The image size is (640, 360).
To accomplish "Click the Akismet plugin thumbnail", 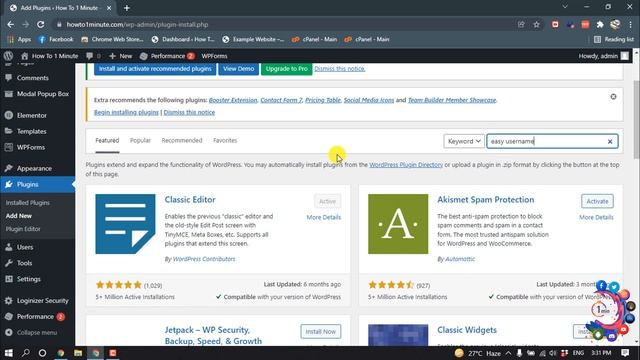I will [x=398, y=224].
